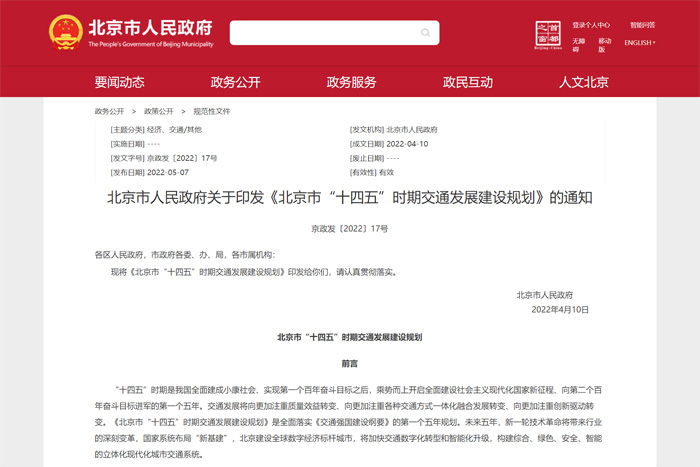Screen dimensions: 700x467
Task: Open the 政务服务 navigation menu
Action: click(x=351, y=82)
